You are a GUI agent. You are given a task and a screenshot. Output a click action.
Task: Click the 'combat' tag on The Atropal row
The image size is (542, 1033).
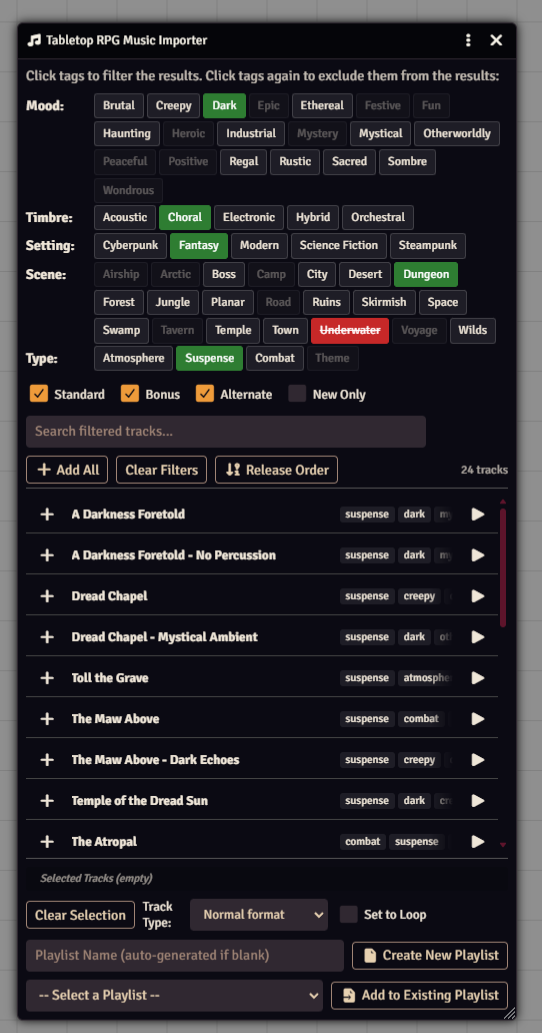(363, 841)
